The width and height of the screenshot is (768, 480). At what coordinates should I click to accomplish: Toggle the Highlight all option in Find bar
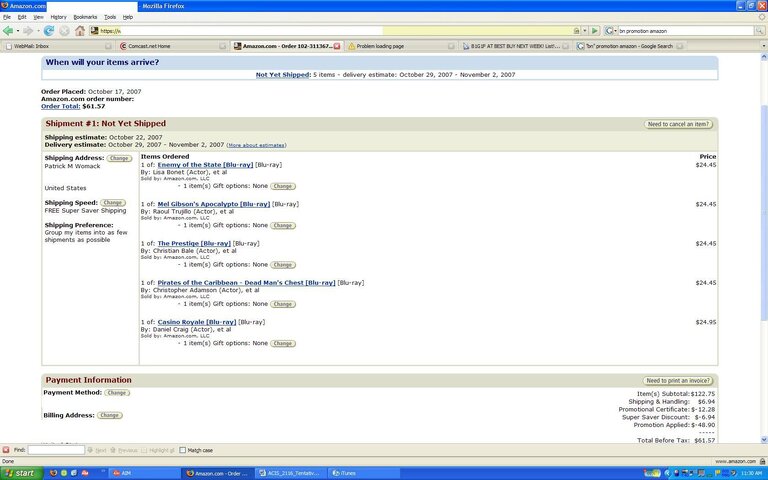coord(158,450)
